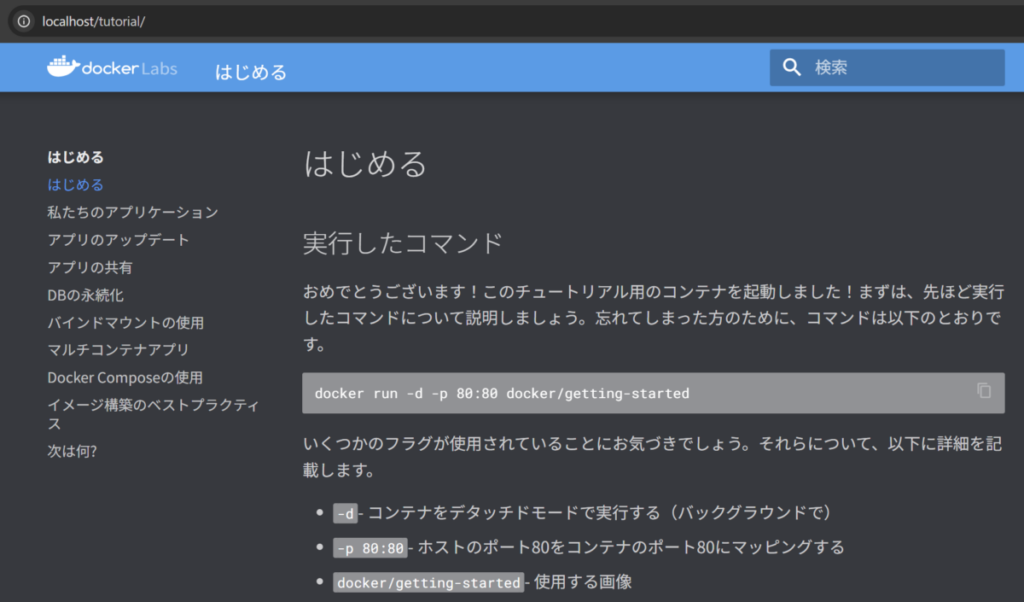This screenshot has height=602, width=1024.
Task: Open Docker Composeの使用 page
Action: (125, 378)
